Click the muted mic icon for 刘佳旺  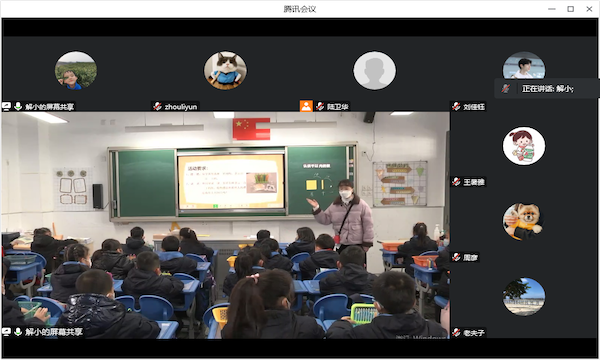[456, 106]
